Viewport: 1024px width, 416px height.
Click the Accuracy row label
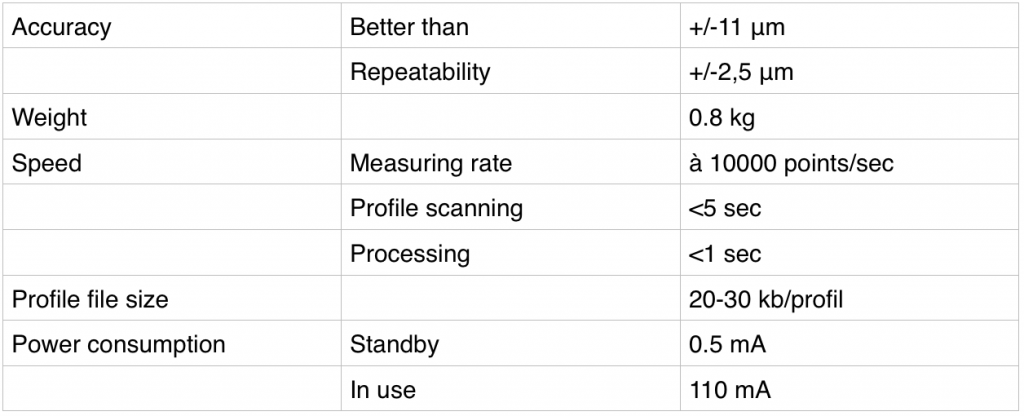(x=61, y=28)
